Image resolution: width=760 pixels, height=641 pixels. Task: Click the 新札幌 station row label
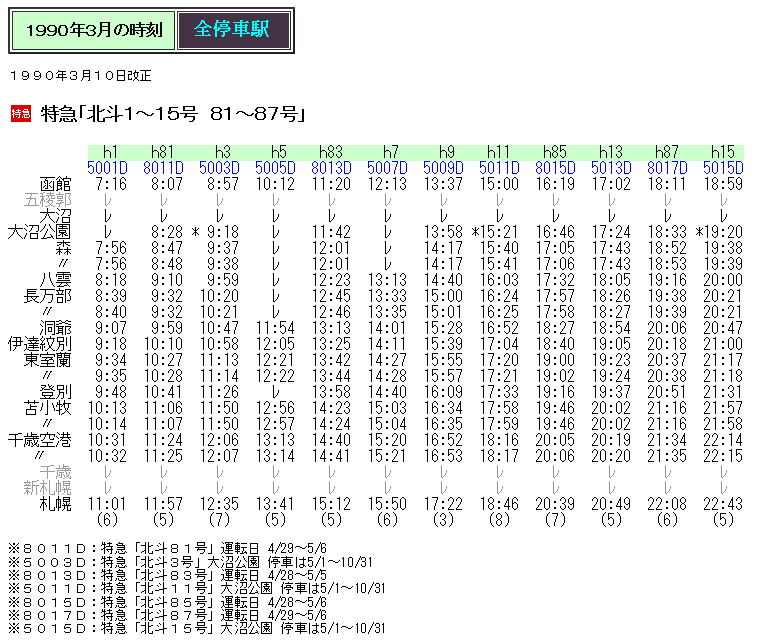48,488
